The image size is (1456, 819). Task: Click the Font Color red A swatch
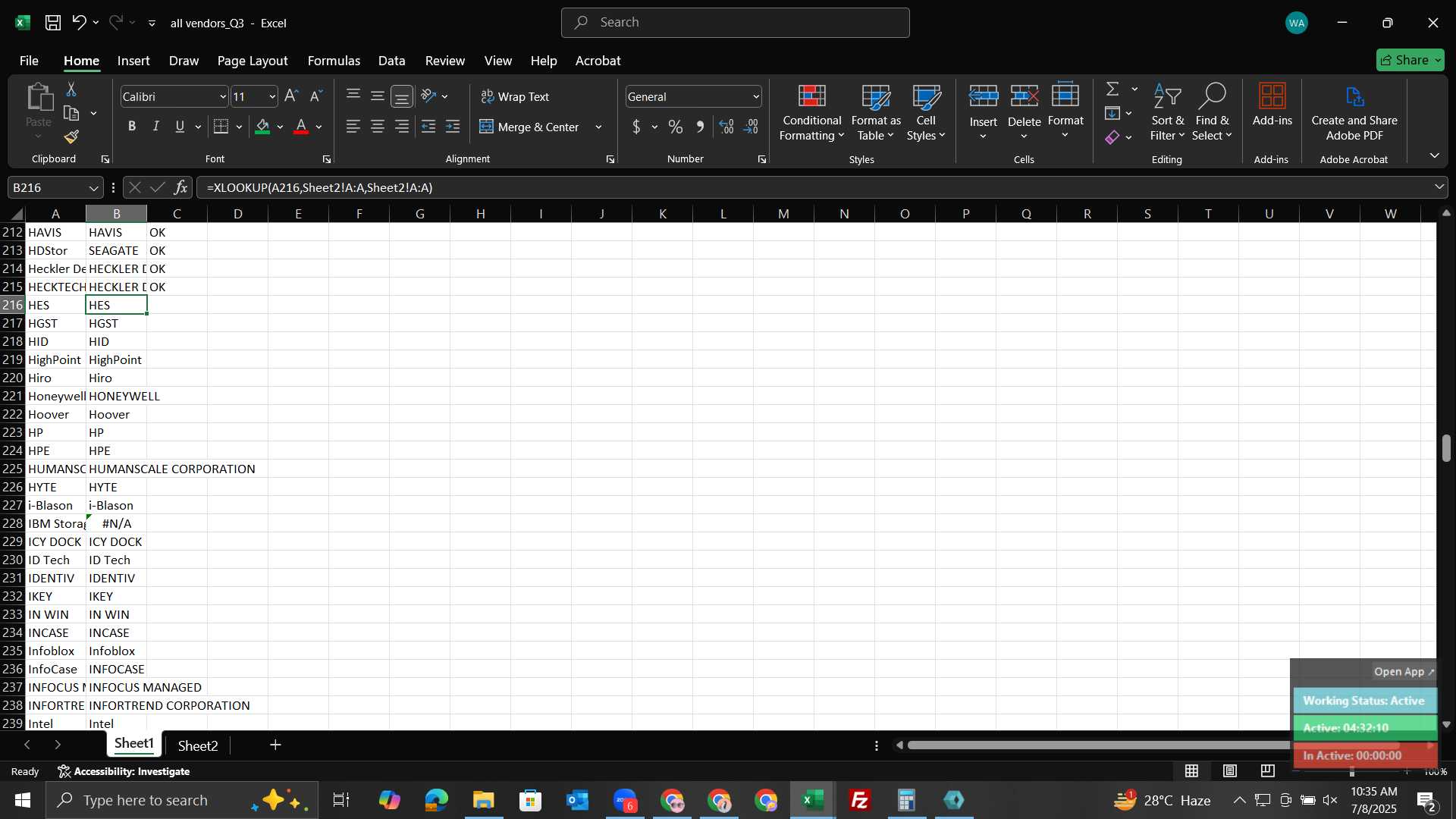[x=301, y=127]
